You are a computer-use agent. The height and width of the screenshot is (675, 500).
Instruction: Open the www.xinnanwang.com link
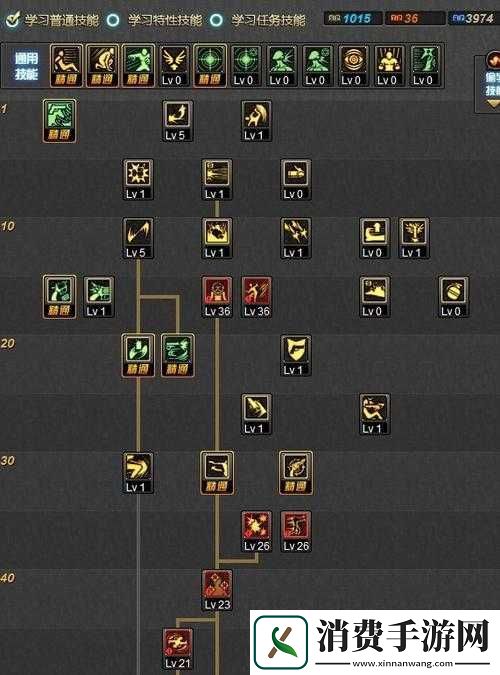click(x=403, y=663)
